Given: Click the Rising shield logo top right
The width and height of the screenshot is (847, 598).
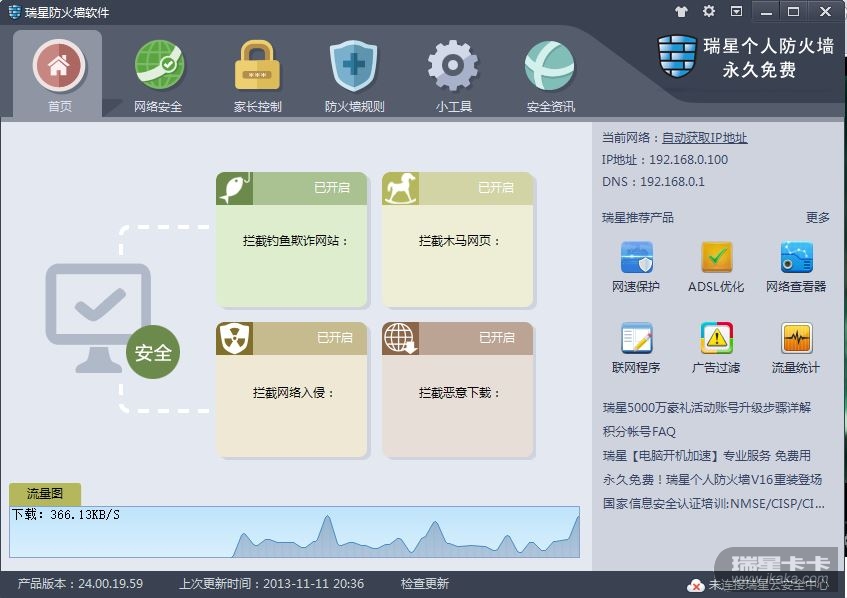Looking at the screenshot, I should pyautogui.click(x=677, y=56).
